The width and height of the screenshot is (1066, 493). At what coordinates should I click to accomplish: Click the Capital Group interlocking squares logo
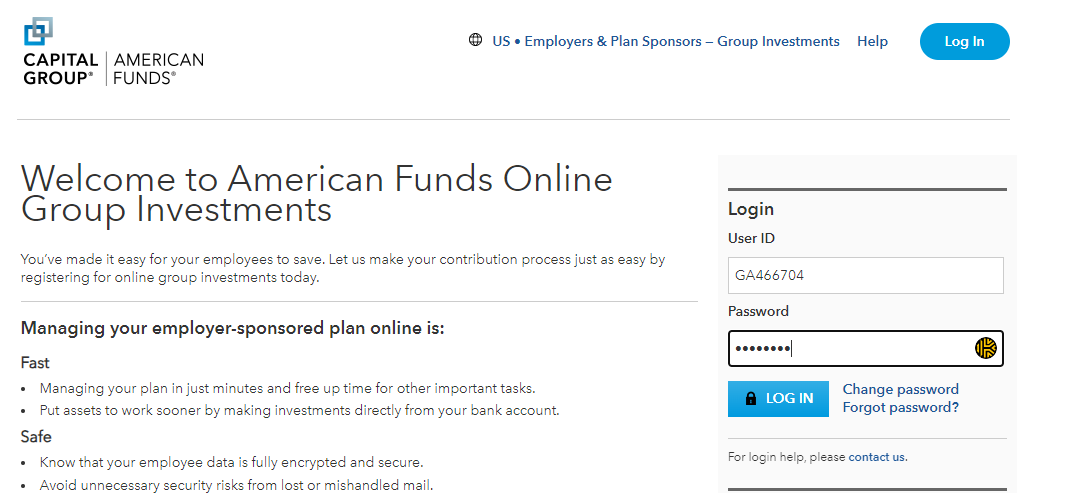[38, 32]
